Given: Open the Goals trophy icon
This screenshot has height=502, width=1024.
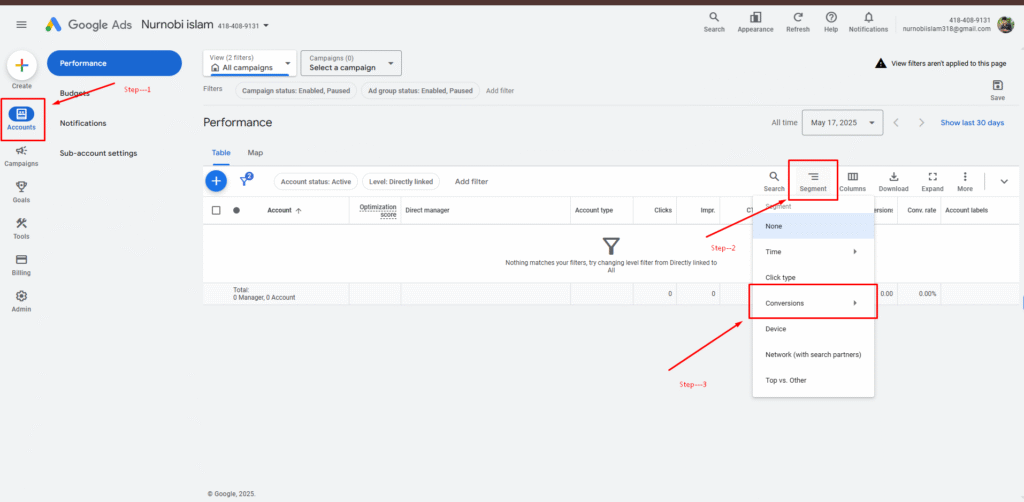Looking at the screenshot, I should pos(21,188).
